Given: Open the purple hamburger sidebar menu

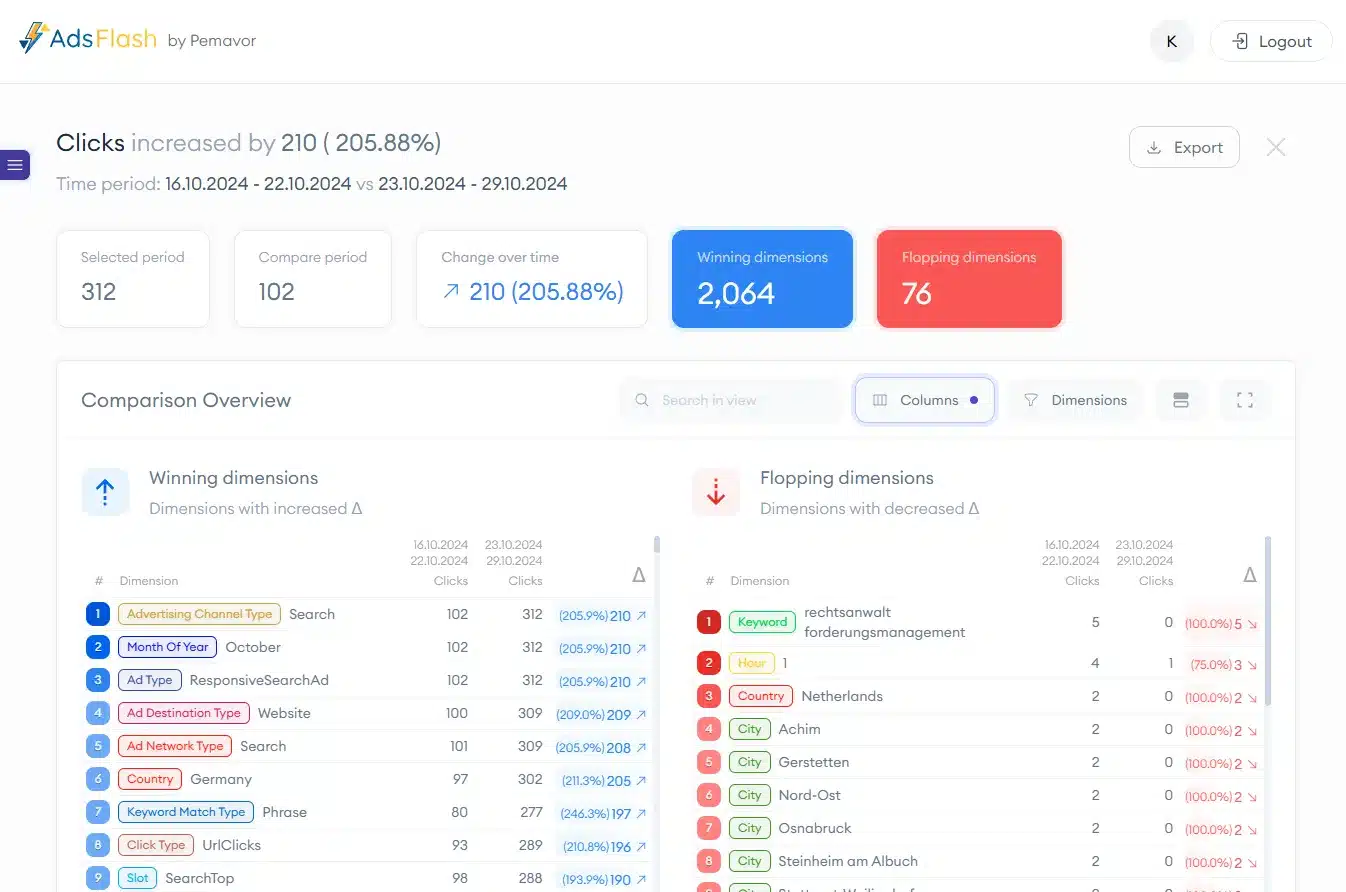Looking at the screenshot, I should pyautogui.click(x=14, y=165).
